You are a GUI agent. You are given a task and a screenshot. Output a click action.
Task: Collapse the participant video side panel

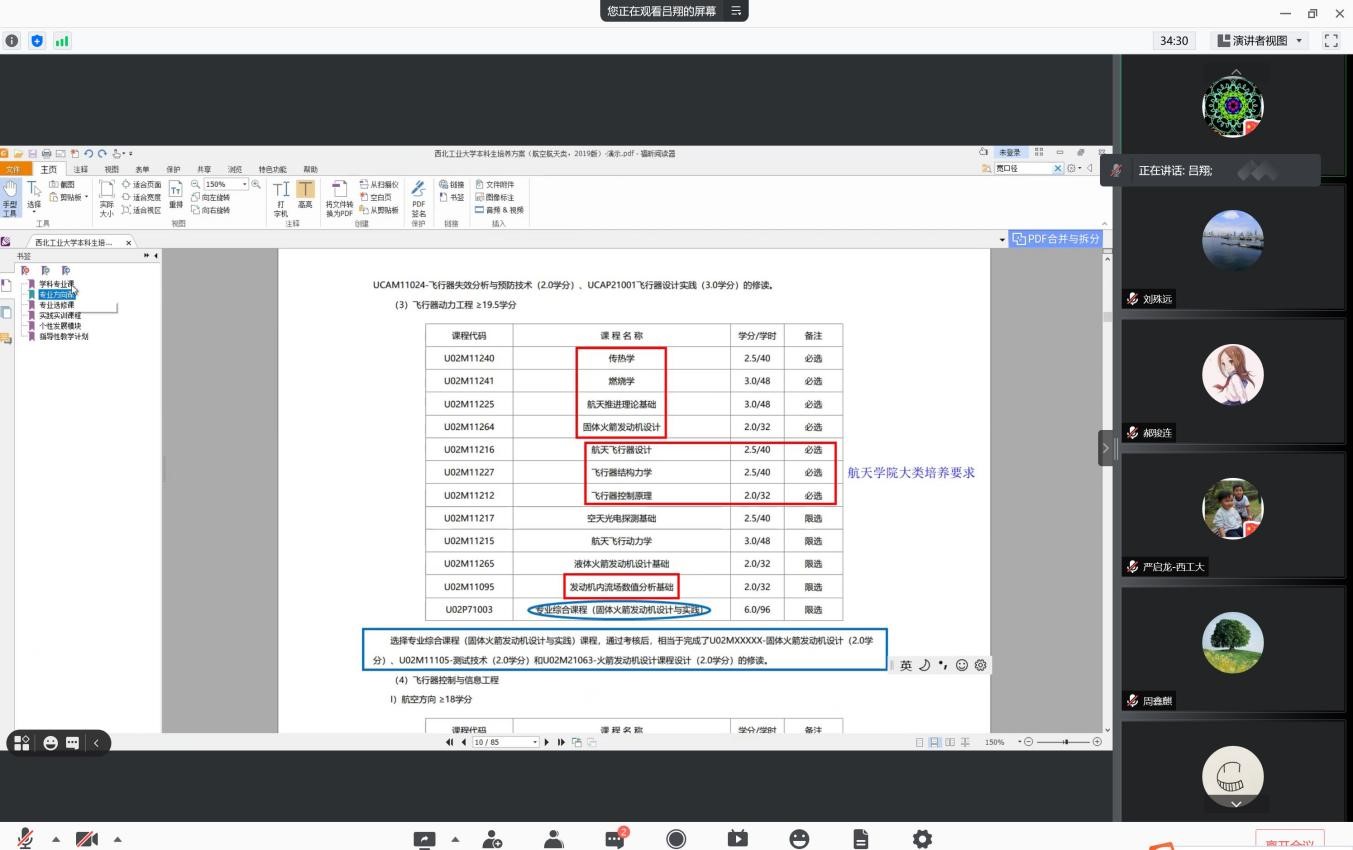click(1105, 447)
